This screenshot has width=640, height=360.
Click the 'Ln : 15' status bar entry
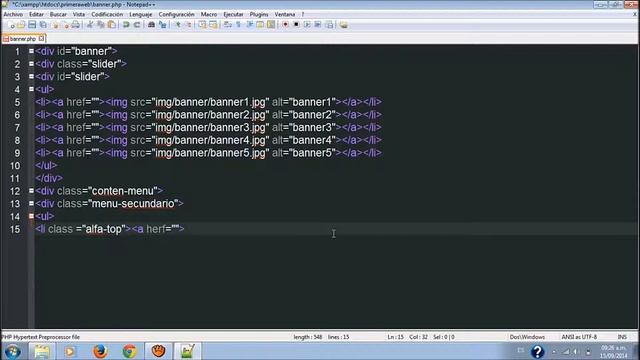pos(395,337)
